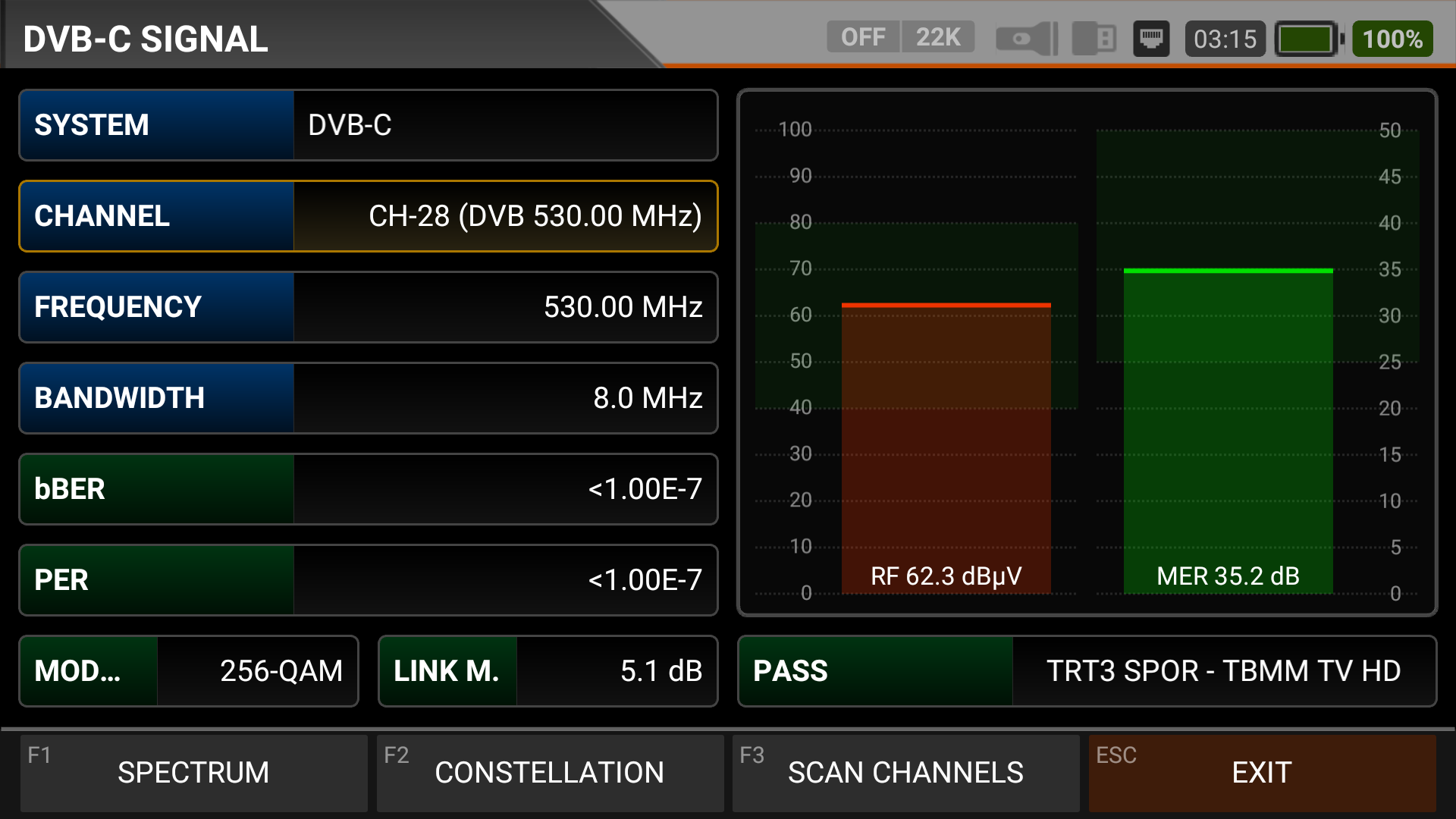The image size is (1456, 819).
Task: Click the battery level icon
Action: pos(1308,39)
